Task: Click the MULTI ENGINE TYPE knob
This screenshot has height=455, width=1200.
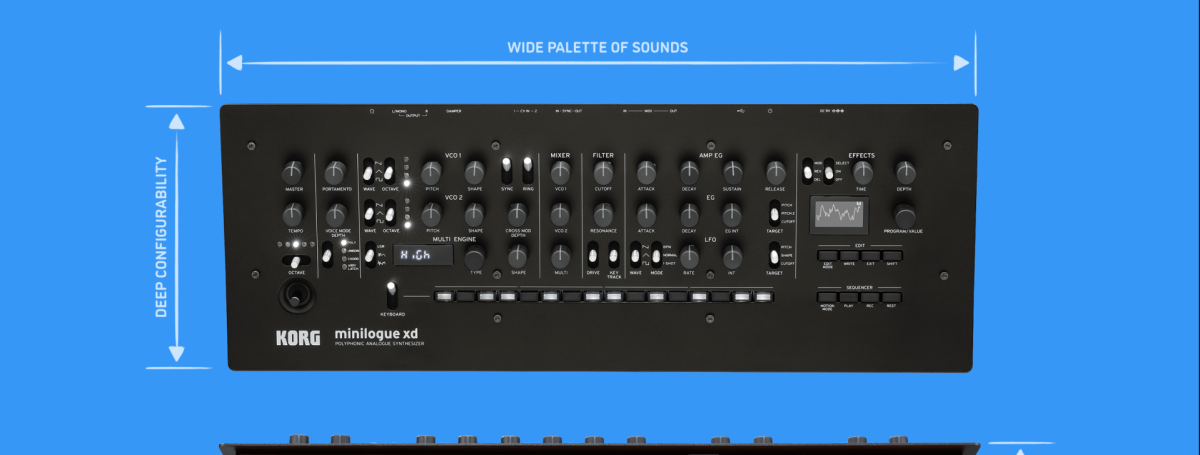Action: pos(475,257)
